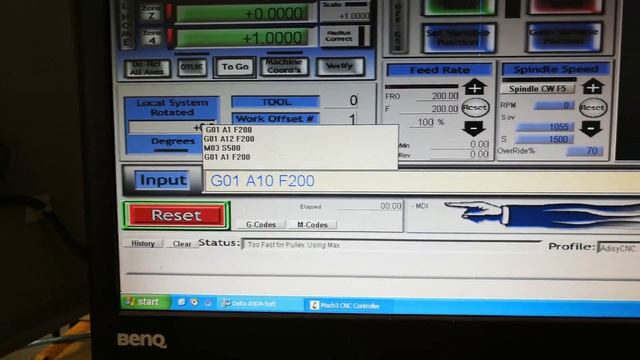Toggle Machine Coord's display

click(x=284, y=67)
